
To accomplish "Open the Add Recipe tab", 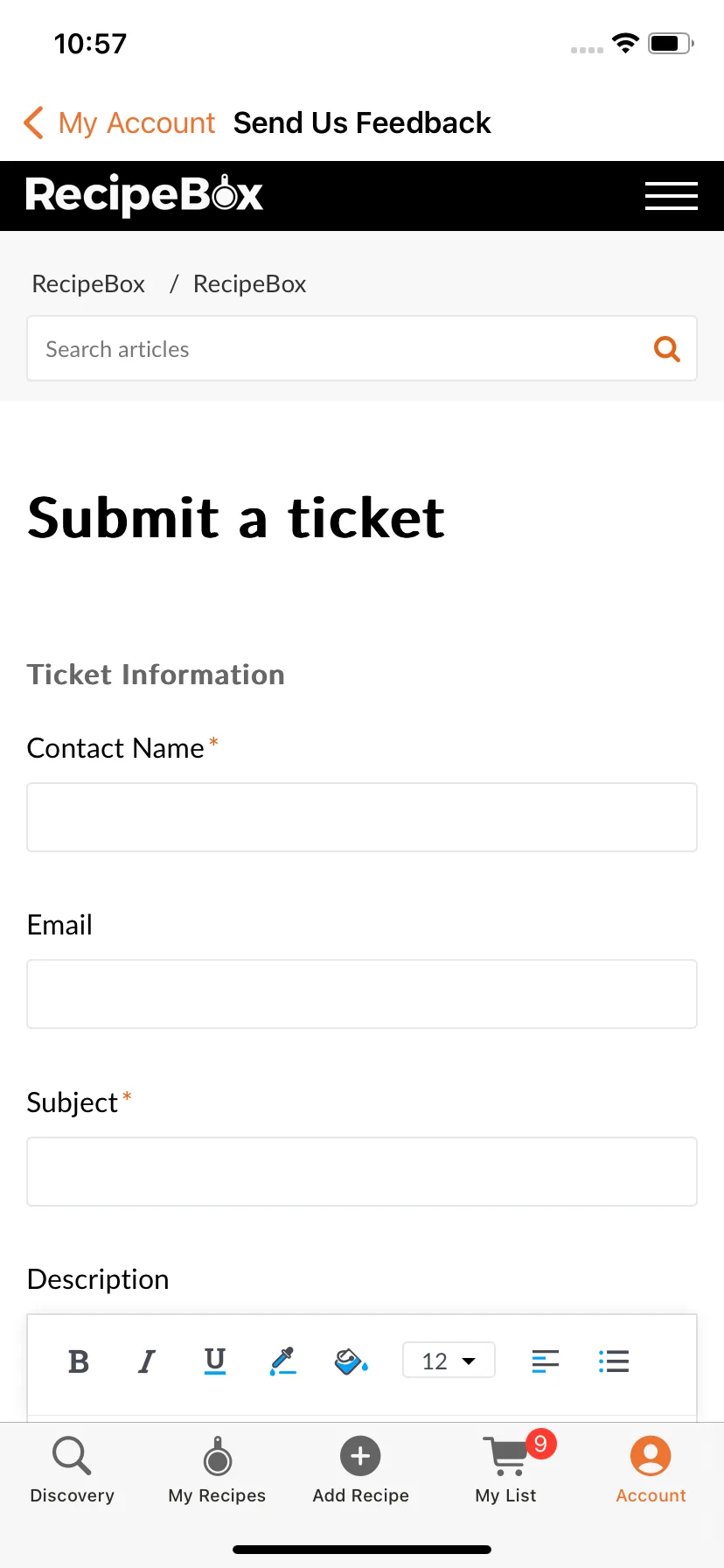I will click(361, 1470).
